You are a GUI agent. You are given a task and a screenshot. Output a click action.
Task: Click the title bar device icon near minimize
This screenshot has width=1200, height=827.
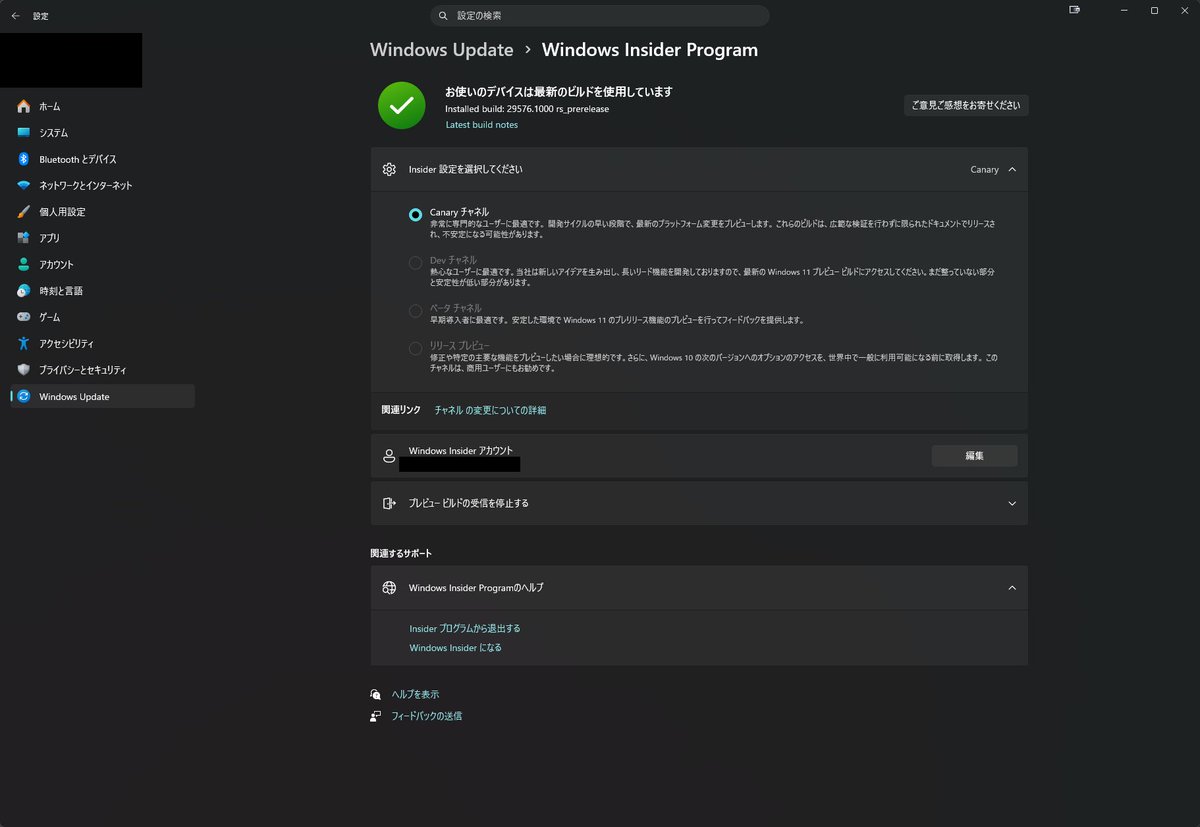tap(1075, 10)
